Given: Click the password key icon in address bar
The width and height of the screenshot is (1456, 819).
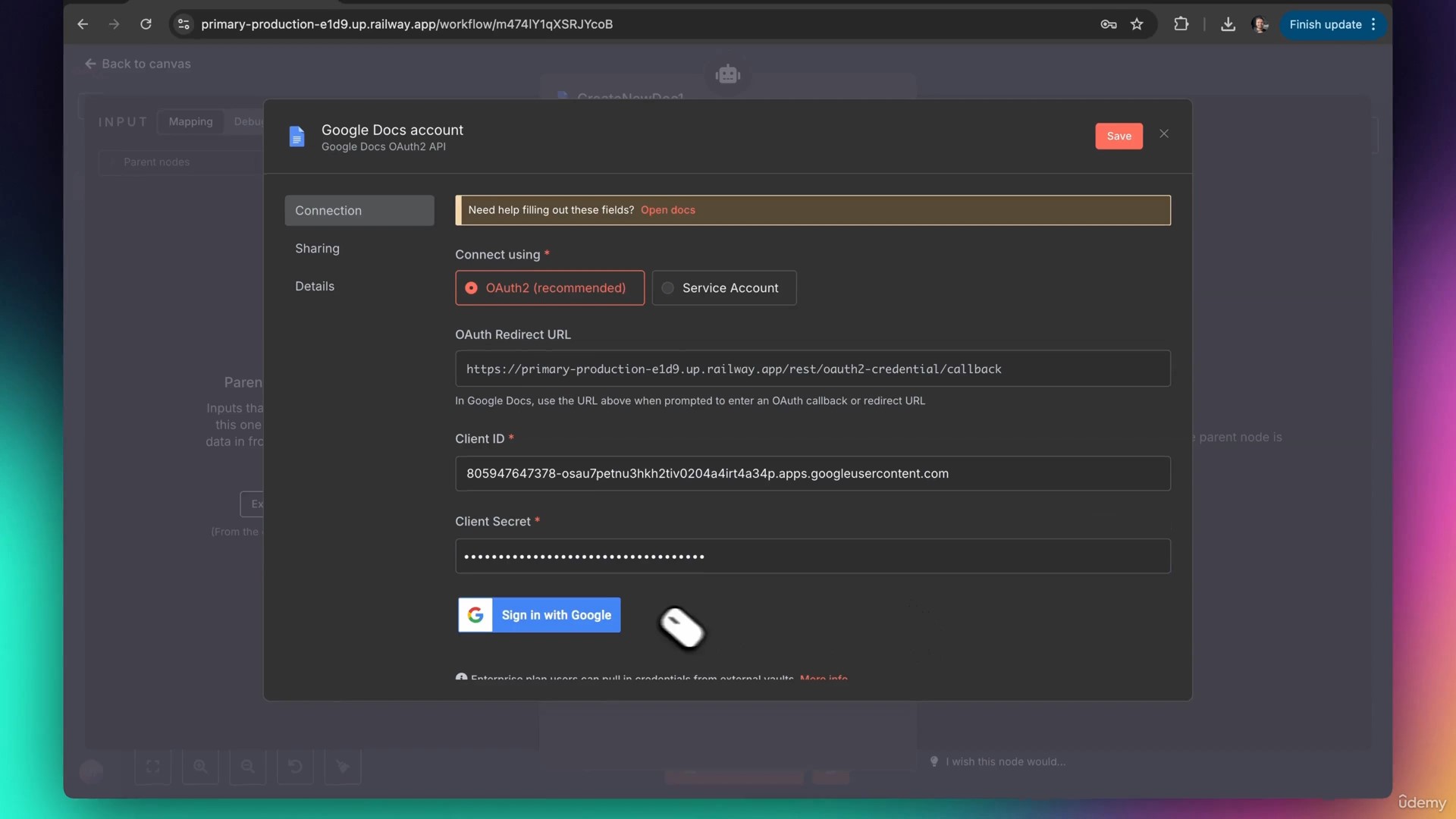Looking at the screenshot, I should 1108,24.
